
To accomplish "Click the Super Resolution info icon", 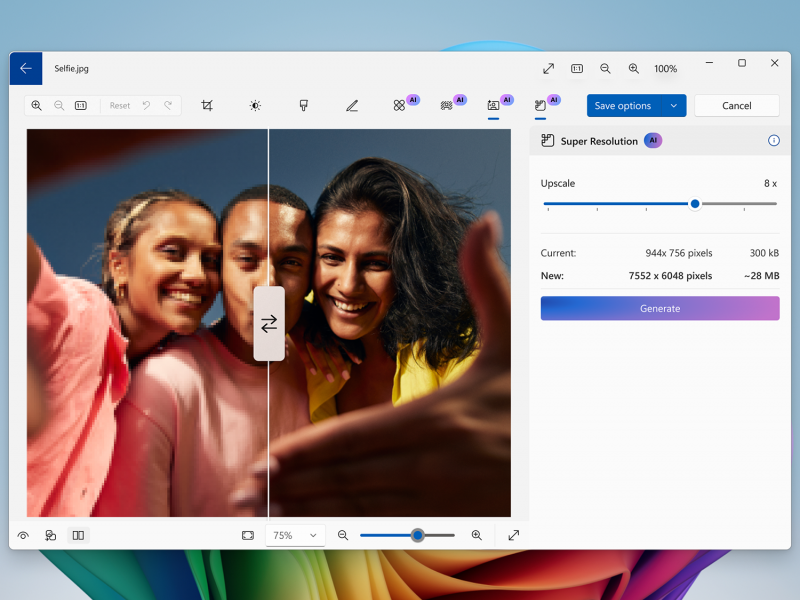I will 773,141.
